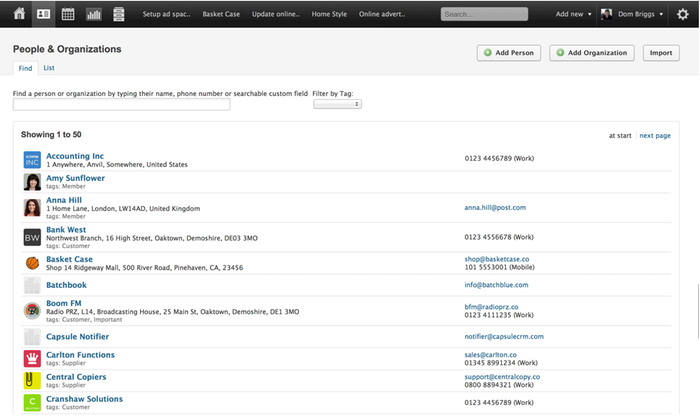Image resolution: width=700 pixels, height=419 pixels.
Task: Go to the Home dashboard icon
Action: 19,14
